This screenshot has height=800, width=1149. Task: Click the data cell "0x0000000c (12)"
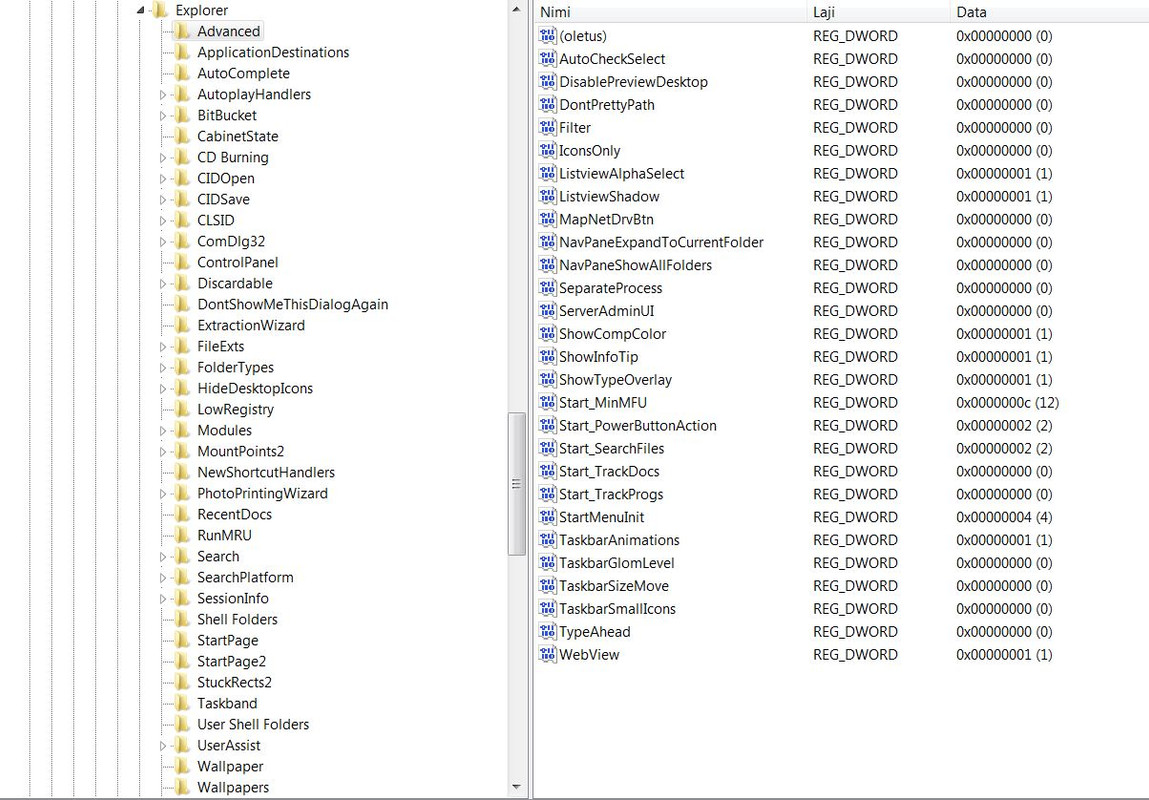[x=1008, y=402]
